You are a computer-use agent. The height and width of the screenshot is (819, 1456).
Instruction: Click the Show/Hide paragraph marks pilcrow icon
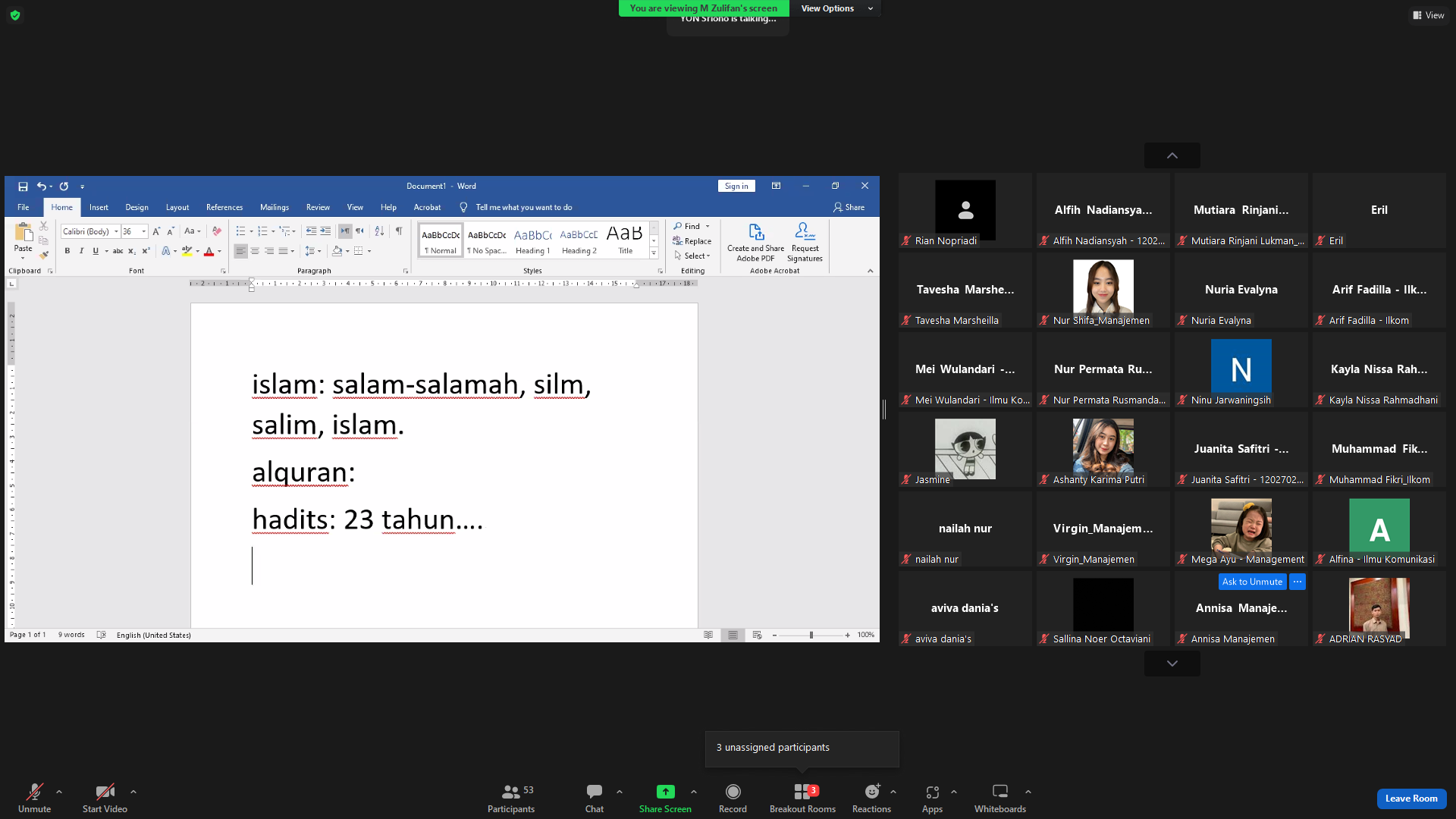[x=399, y=231]
